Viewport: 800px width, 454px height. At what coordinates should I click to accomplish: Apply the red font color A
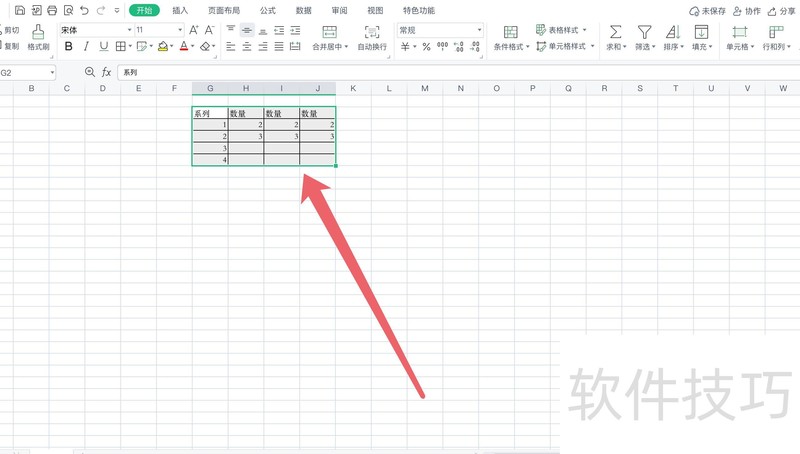pyautogui.click(x=184, y=46)
